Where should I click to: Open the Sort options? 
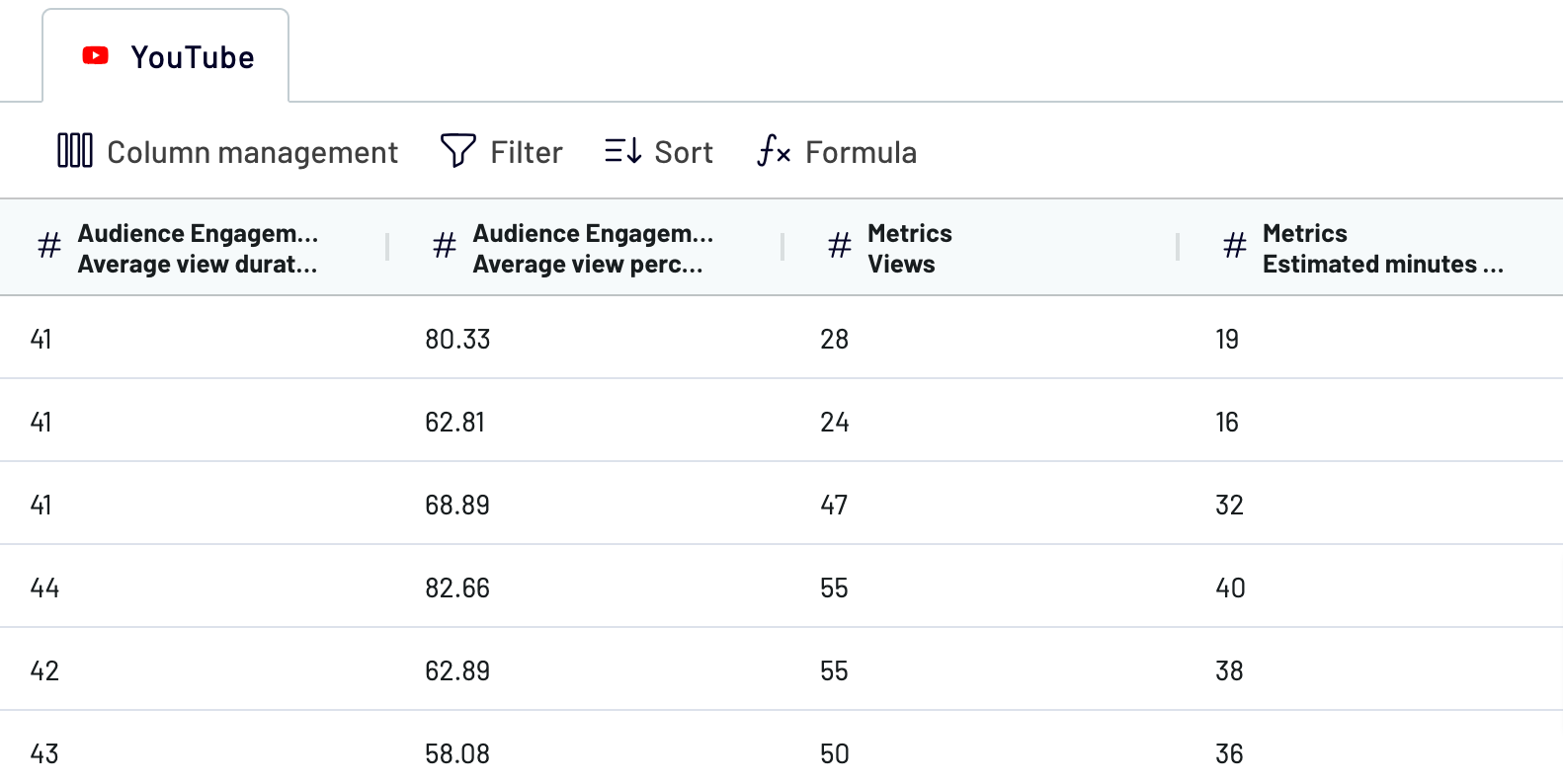tap(659, 151)
